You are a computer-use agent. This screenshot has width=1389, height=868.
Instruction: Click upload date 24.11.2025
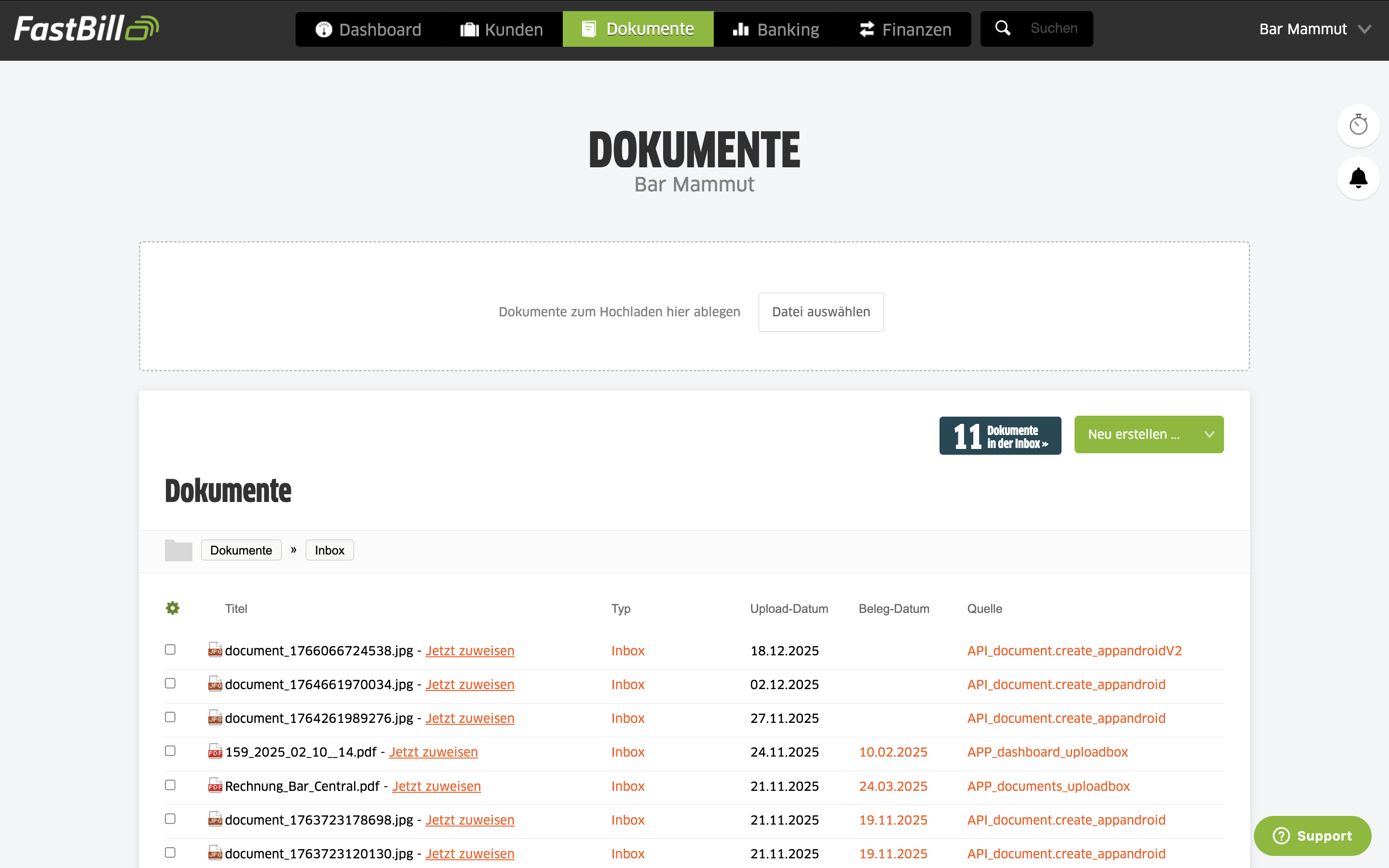(x=785, y=752)
